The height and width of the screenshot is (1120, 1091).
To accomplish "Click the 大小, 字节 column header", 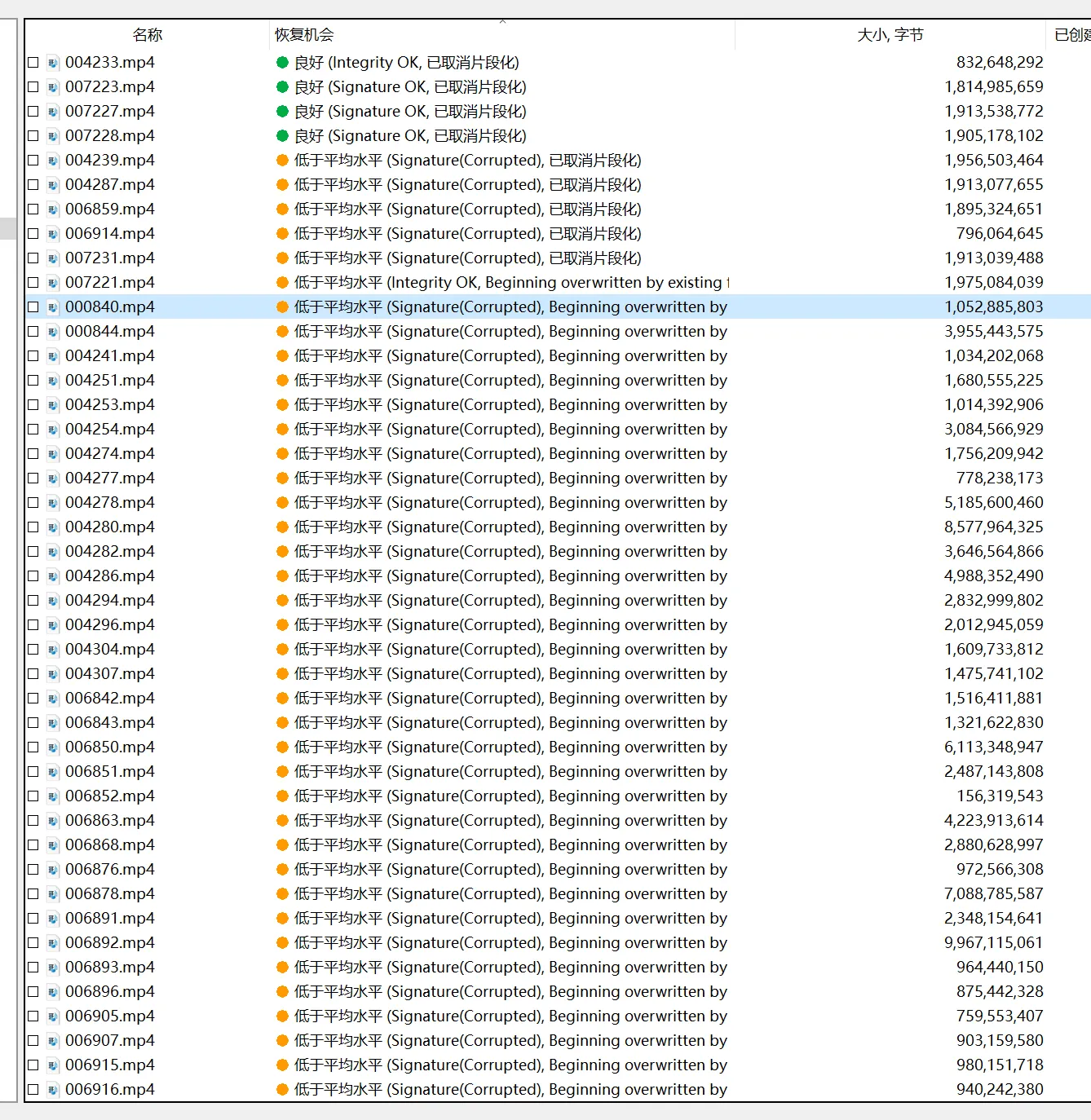I will 890,35.
